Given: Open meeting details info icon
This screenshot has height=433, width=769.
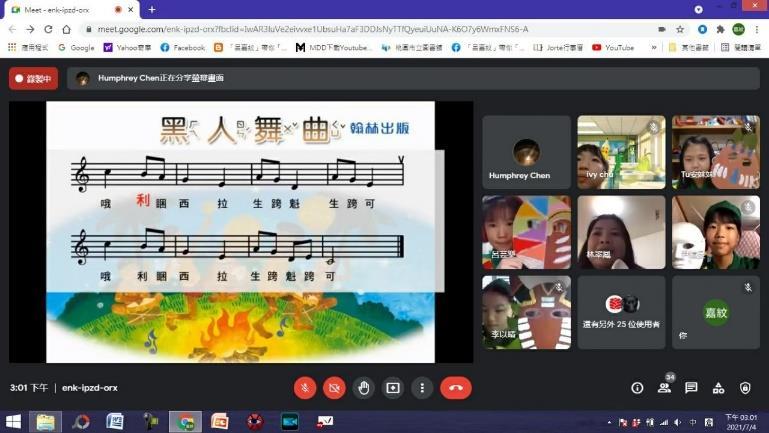Looking at the screenshot, I should click(637, 388).
